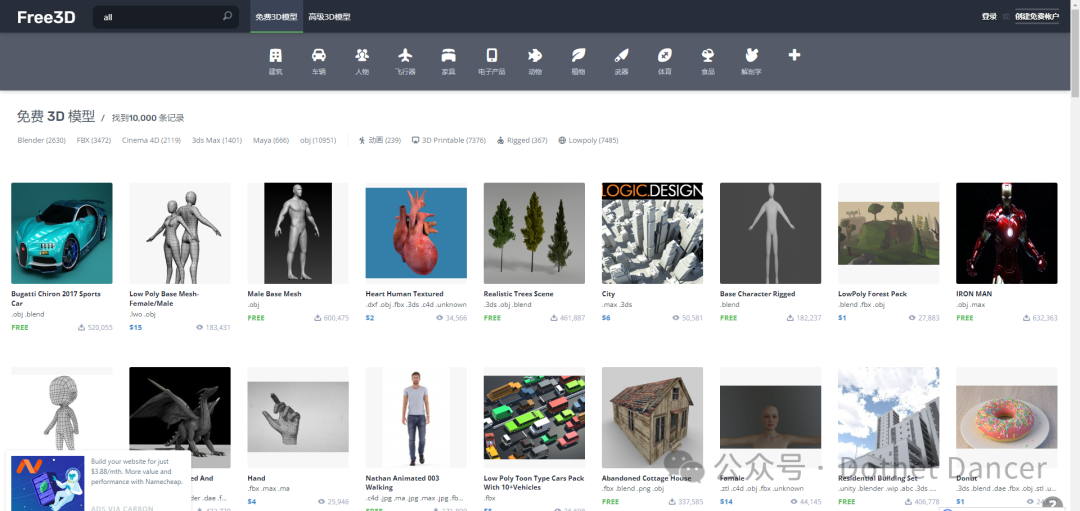The width and height of the screenshot is (1080, 511).
Task: Open Heart Human Textured thumbnail
Action: point(416,233)
